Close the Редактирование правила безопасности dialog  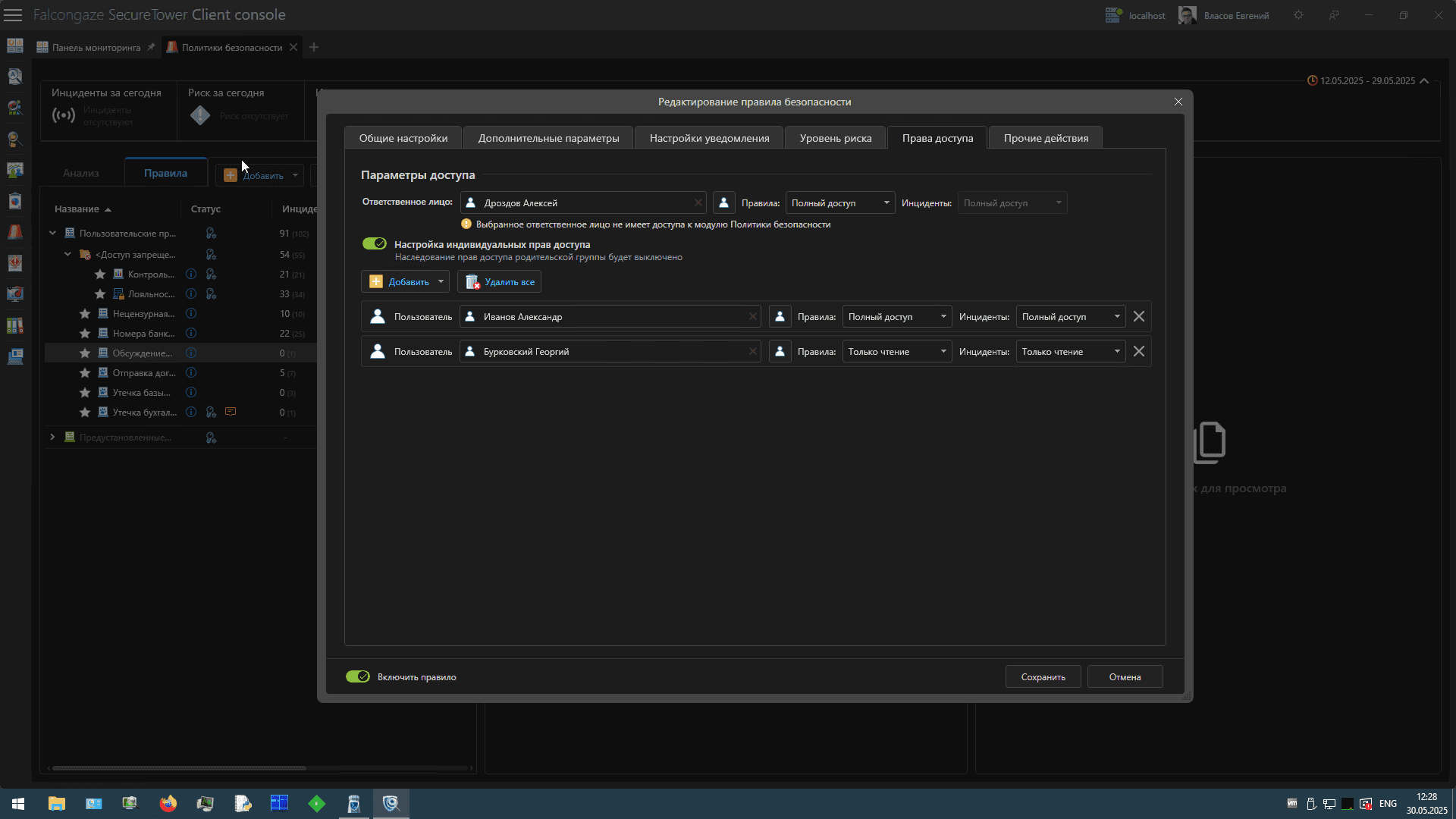[1178, 102]
